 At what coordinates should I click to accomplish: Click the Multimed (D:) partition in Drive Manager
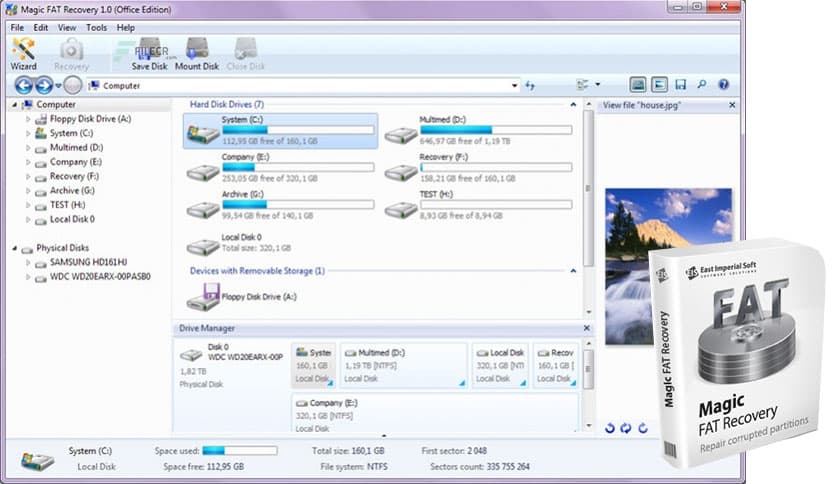point(403,365)
